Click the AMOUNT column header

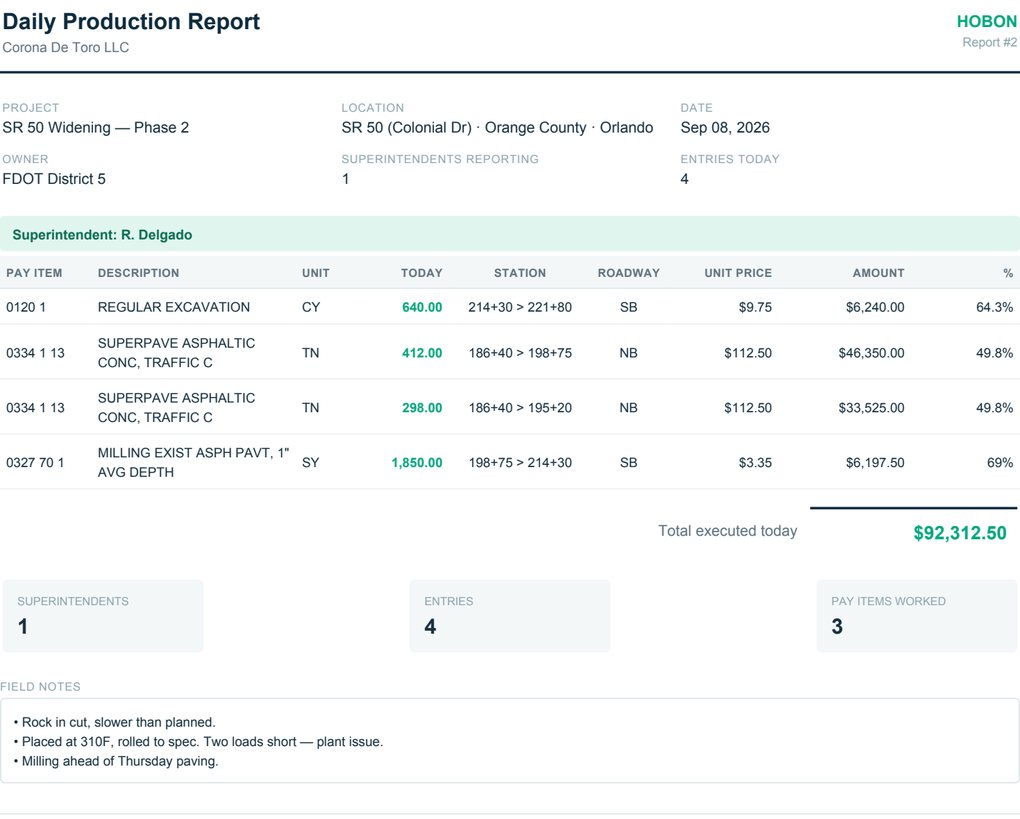[878, 273]
